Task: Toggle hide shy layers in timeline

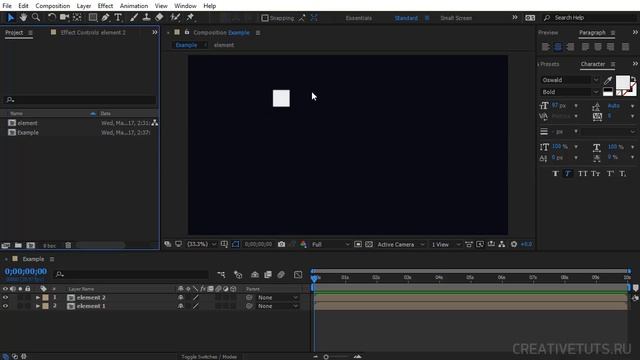Action: pyautogui.click(x=255, y=275)
